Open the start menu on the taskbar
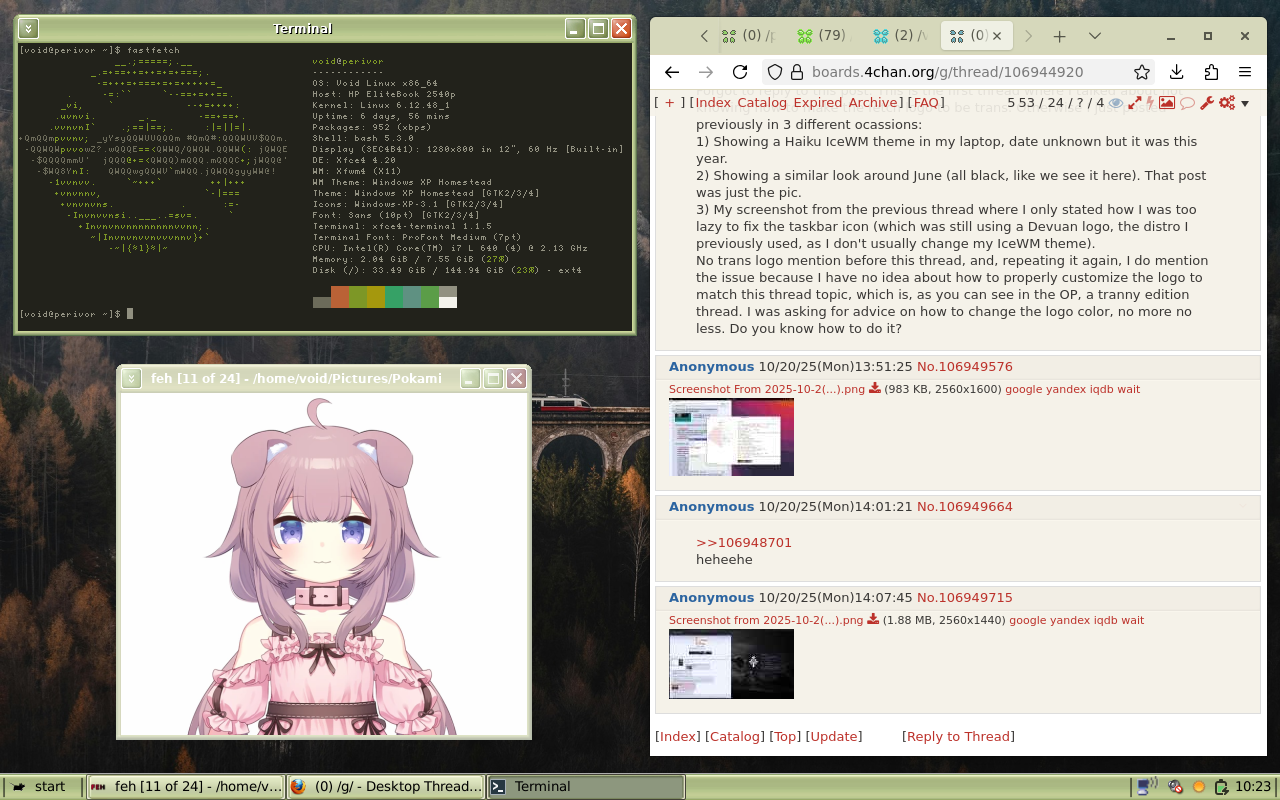Screen dimensions: 1280x800 (42, 787)
